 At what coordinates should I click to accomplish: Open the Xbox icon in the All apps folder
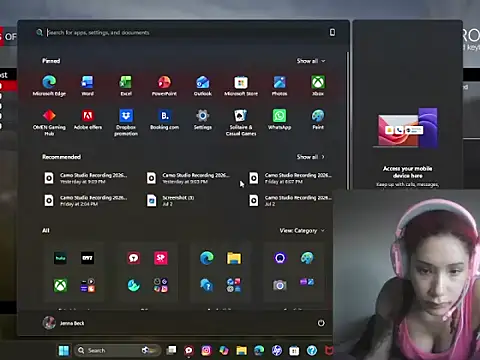[60, 285]
